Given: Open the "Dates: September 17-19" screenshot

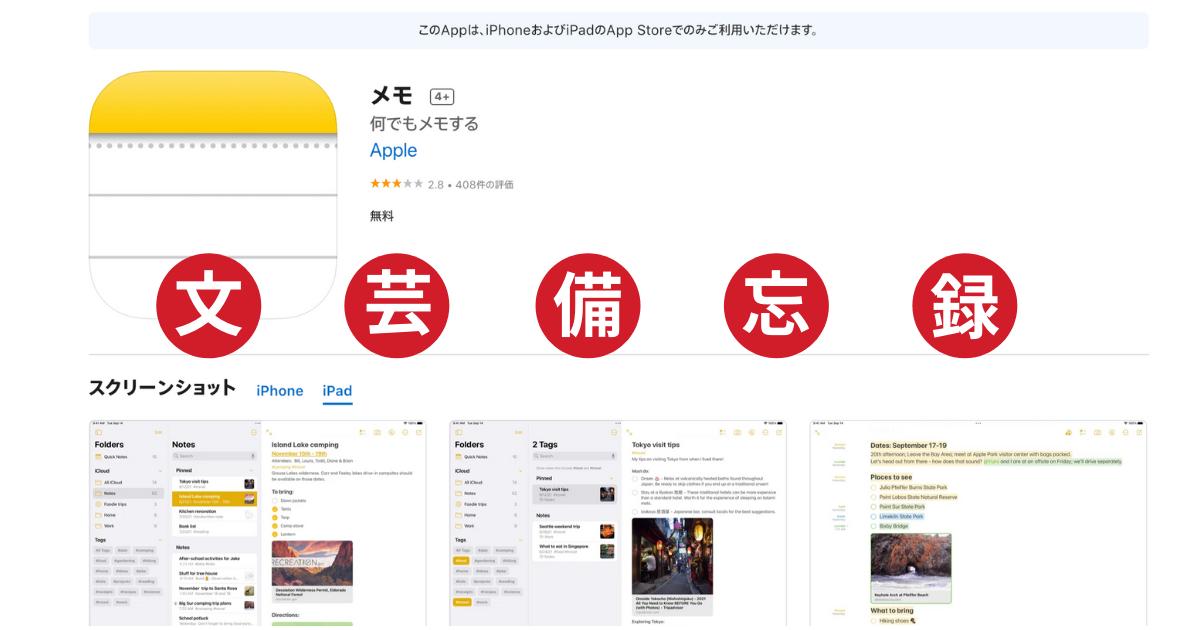Looking at the screenshot, I should (x=979, y=524).
